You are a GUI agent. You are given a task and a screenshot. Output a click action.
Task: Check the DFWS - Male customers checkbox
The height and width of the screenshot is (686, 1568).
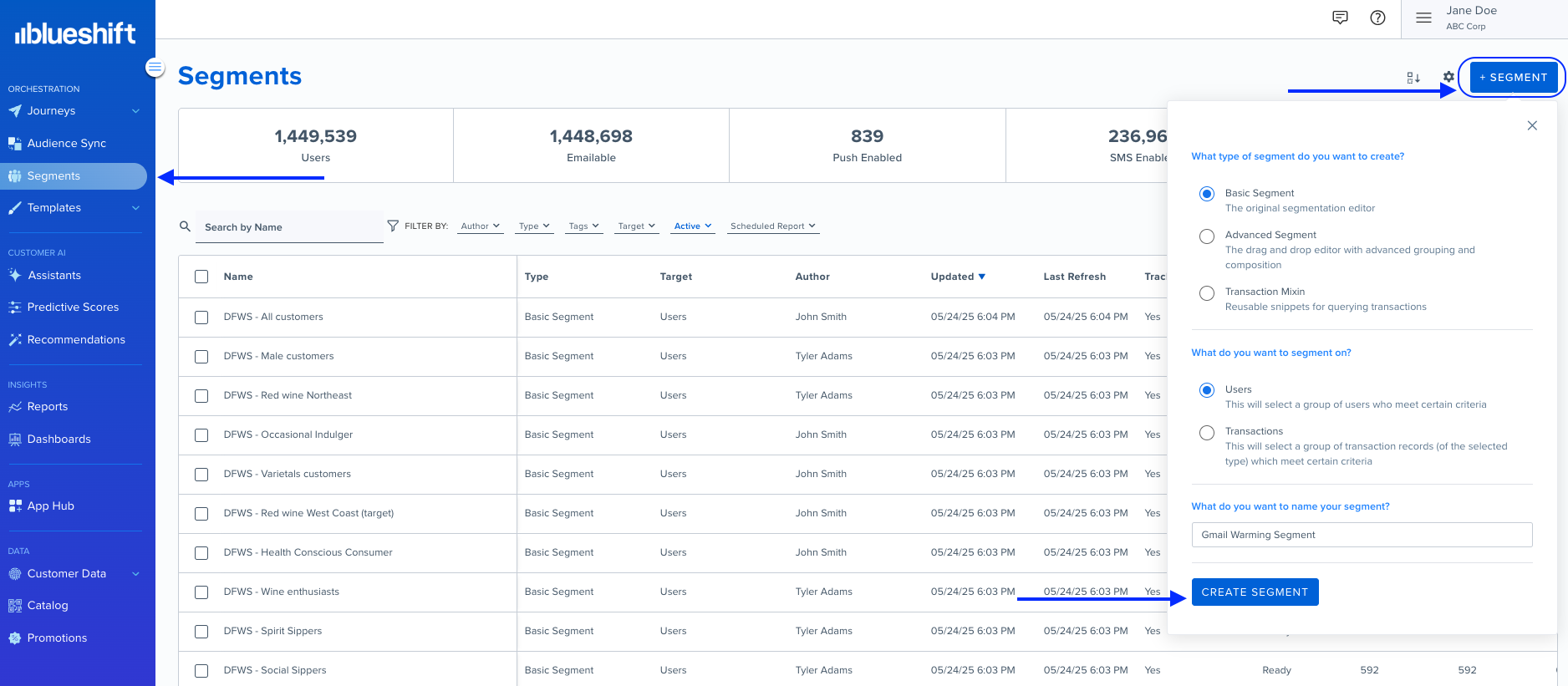(201, 357)
